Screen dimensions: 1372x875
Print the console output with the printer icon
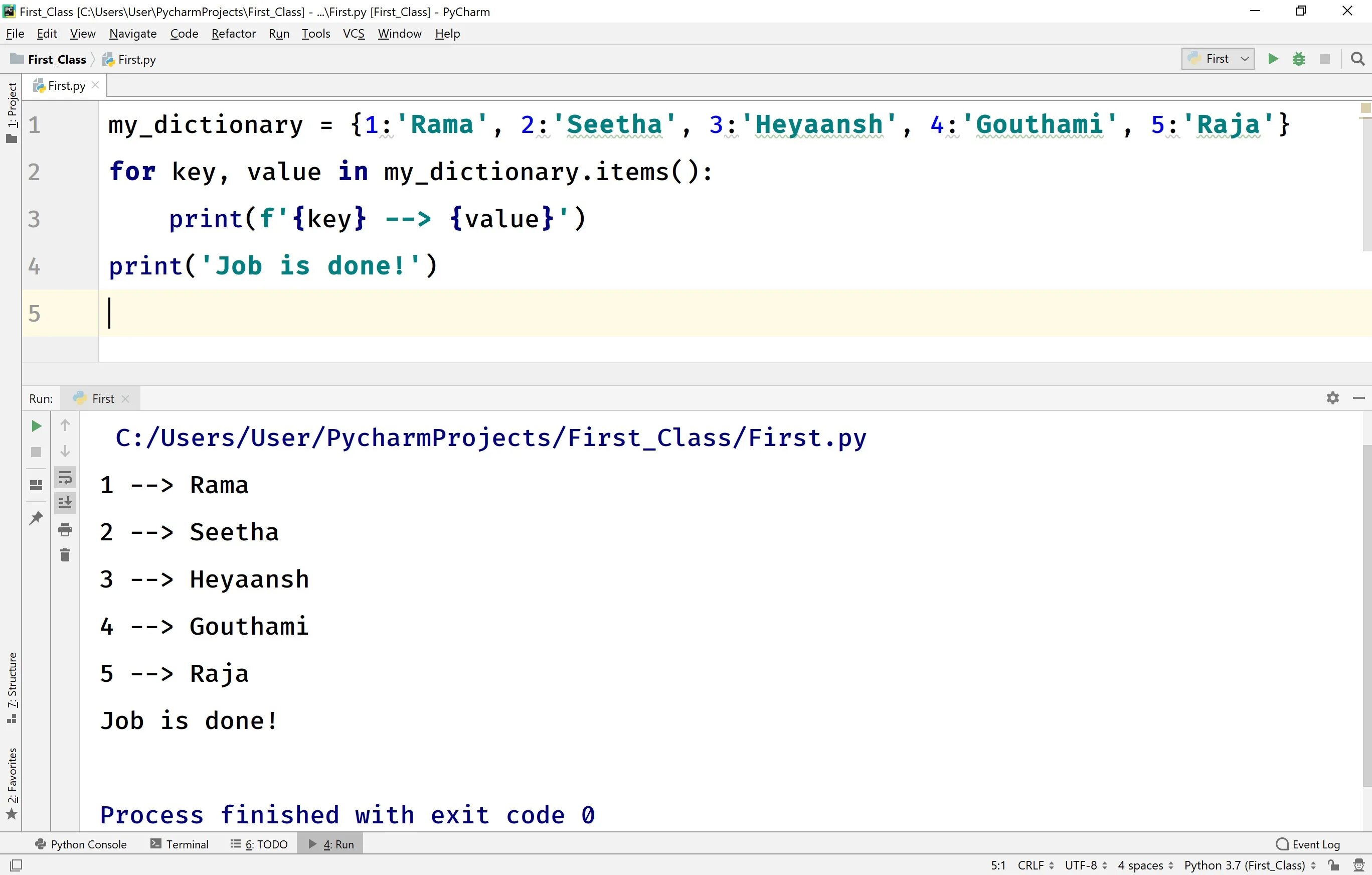[x=65, y=529]
